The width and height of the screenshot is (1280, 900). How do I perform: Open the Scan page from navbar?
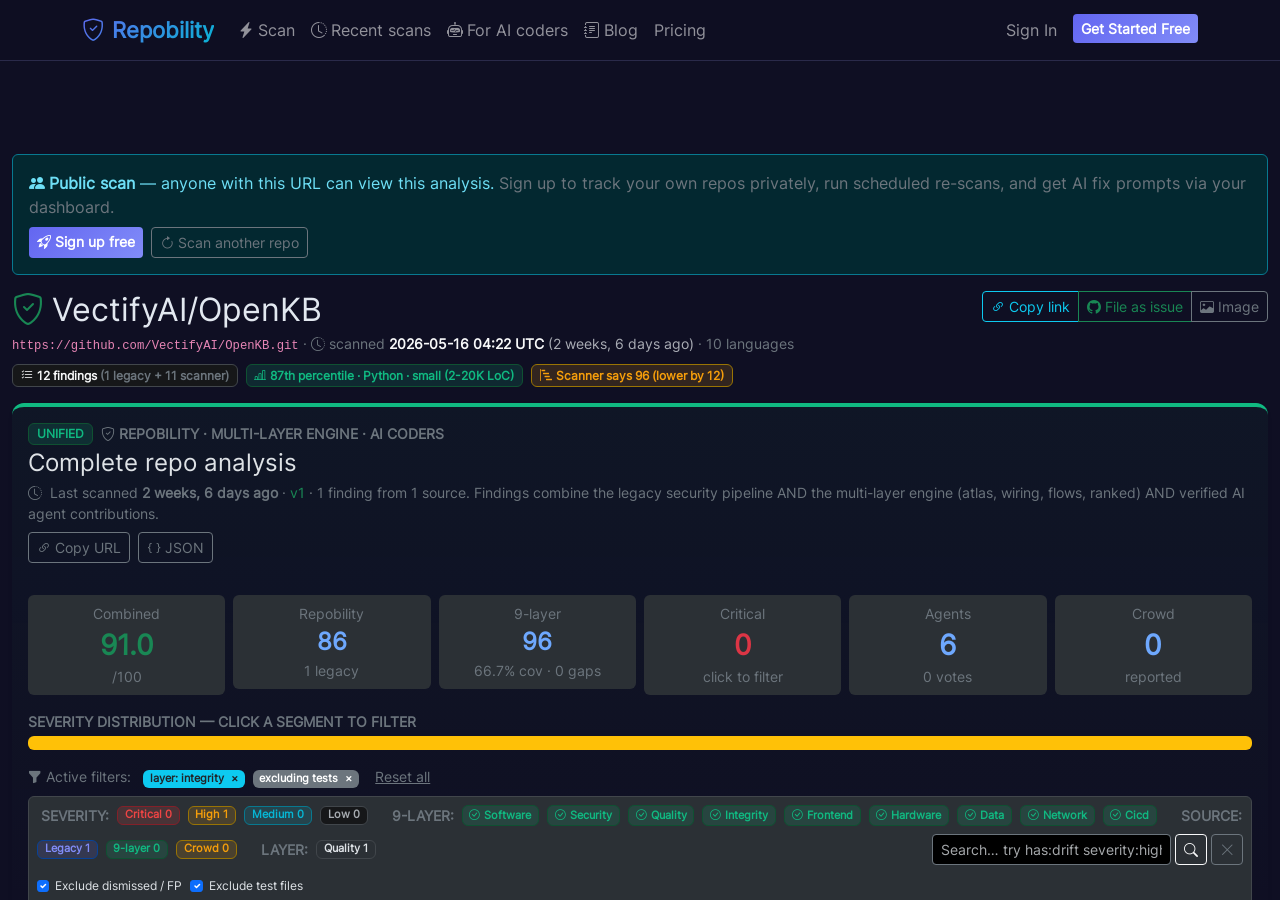click(x=267, y=30)
